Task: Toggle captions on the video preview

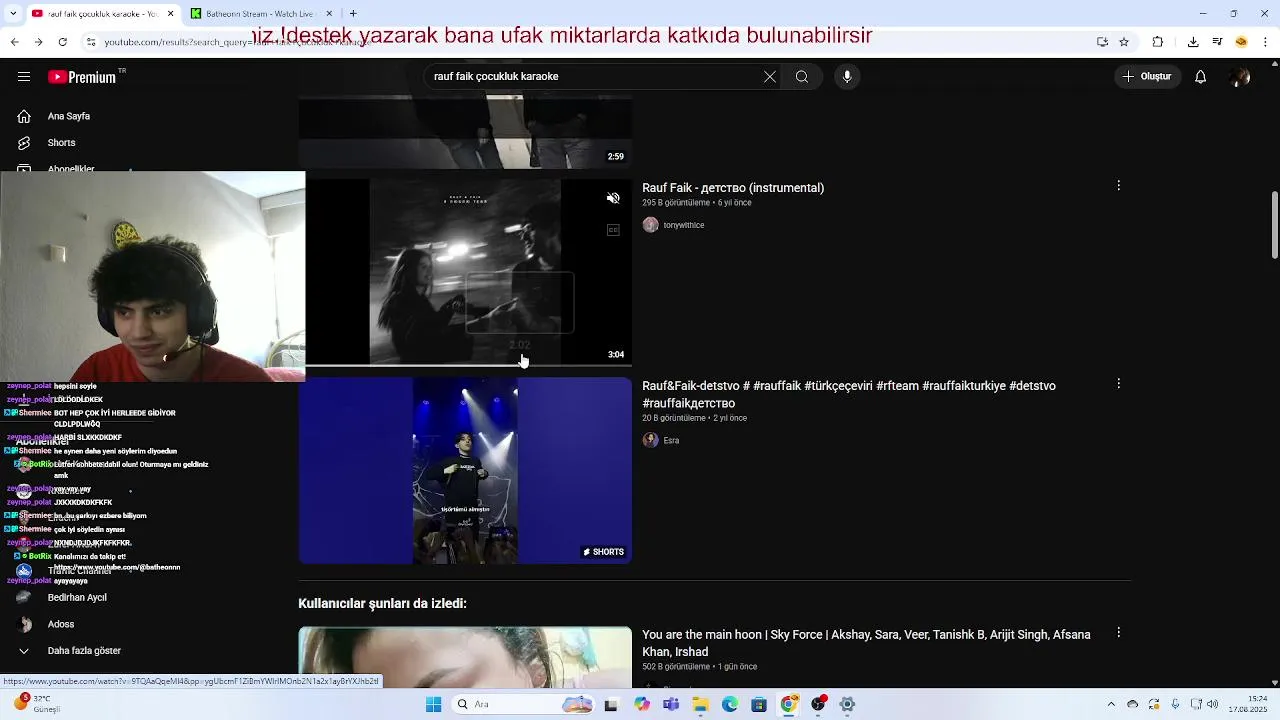Action: 614,230
